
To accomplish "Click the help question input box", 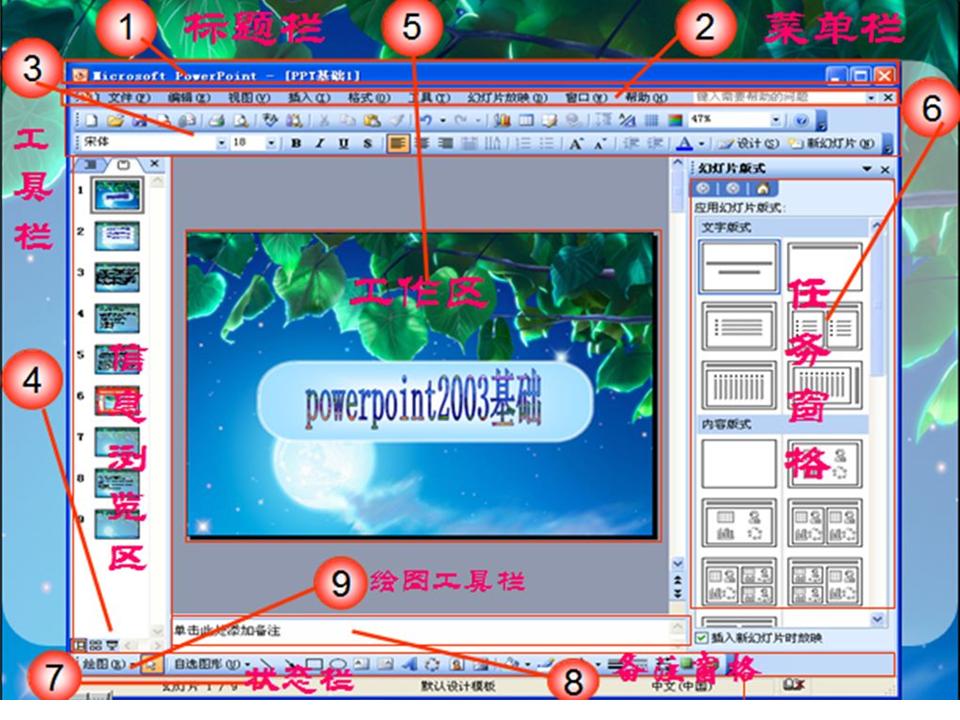I will (x=779, y=97).
